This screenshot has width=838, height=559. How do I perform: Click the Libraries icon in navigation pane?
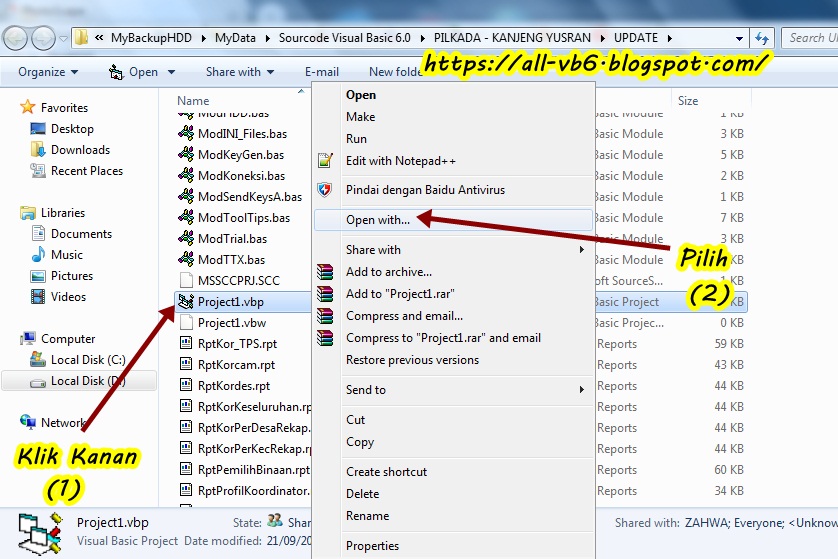pyautogui.click(x=28, y=213)
